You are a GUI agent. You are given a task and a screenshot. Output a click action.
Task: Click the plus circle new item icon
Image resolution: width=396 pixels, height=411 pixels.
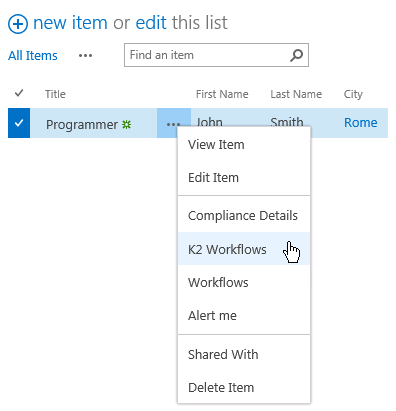18,24
